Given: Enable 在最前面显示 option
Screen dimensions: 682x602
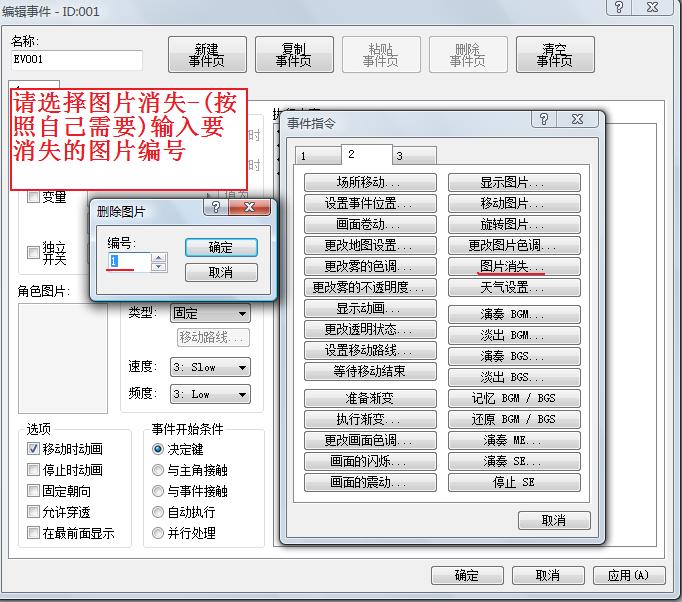Looking at the screenshot, I should [33, 532].
